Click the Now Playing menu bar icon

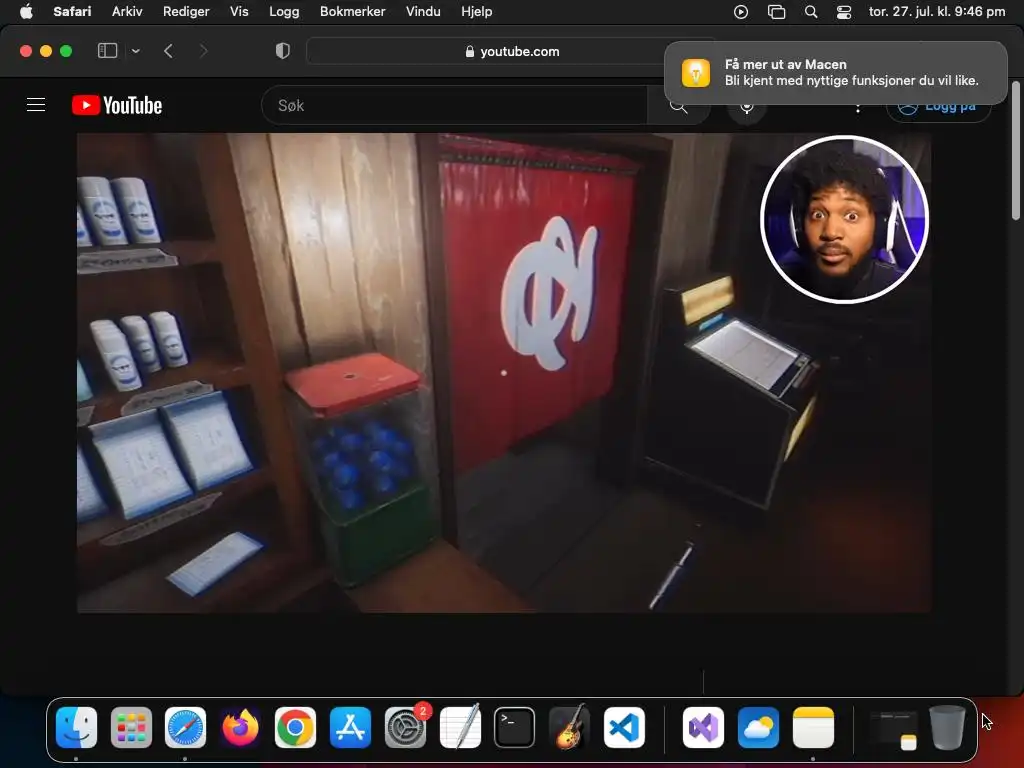pos(741,12)
